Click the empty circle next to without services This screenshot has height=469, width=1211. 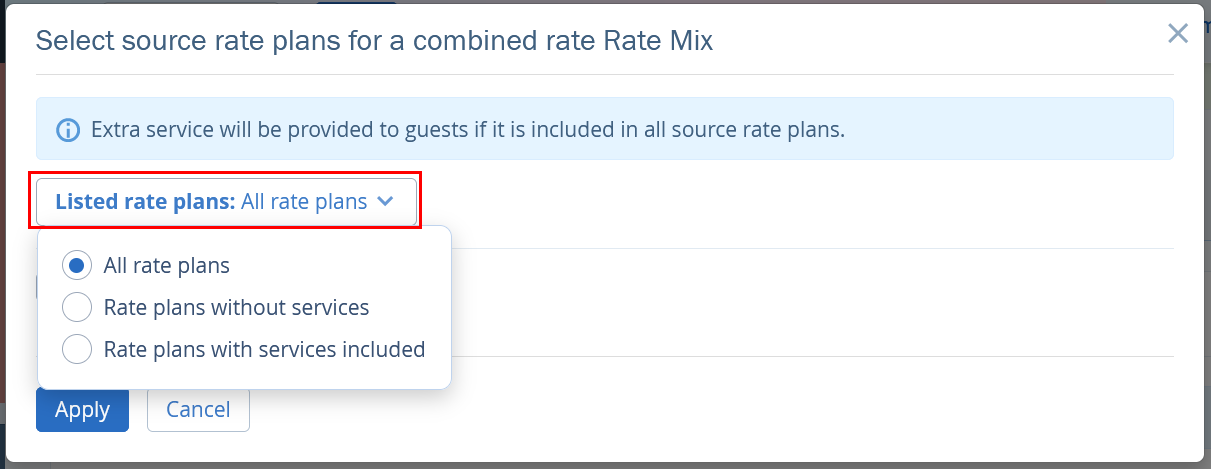tap(77, 308)
